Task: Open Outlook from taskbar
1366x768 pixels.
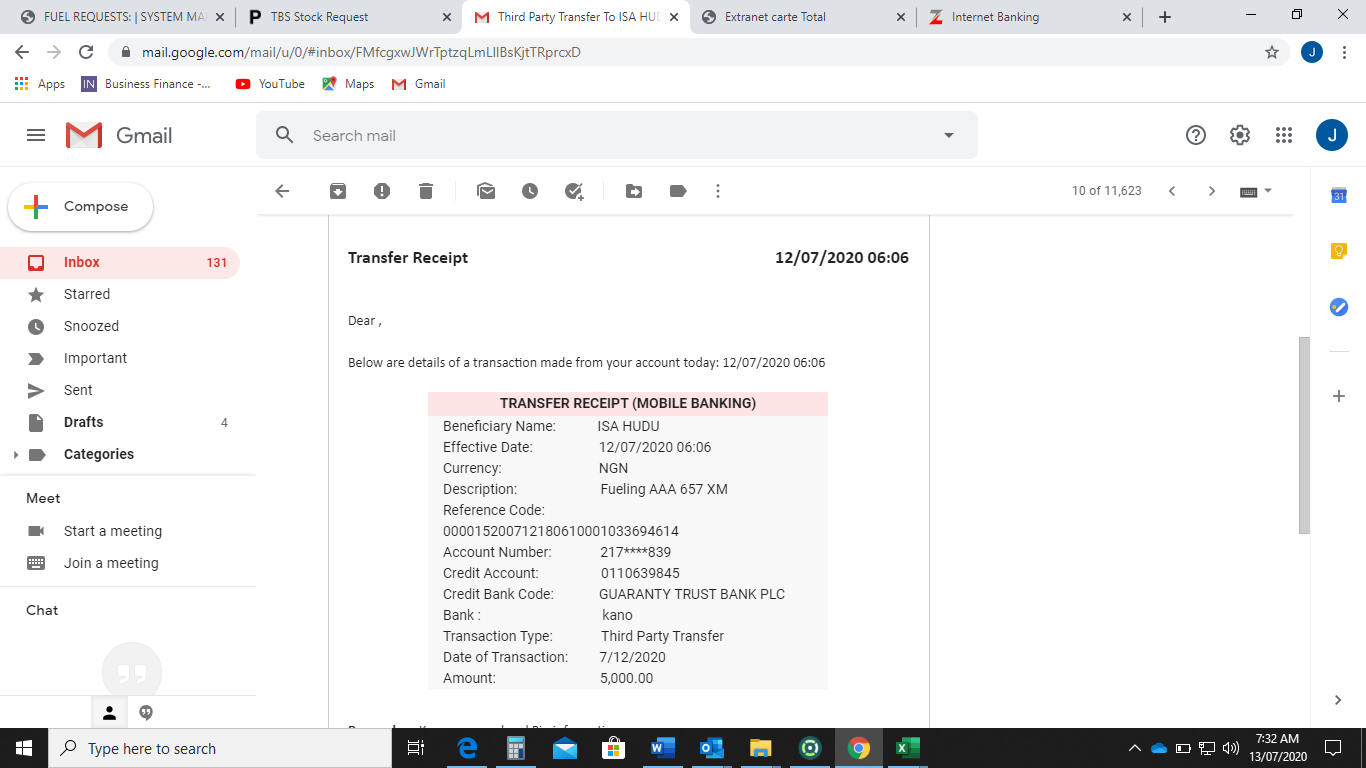Action: (711, 748)
